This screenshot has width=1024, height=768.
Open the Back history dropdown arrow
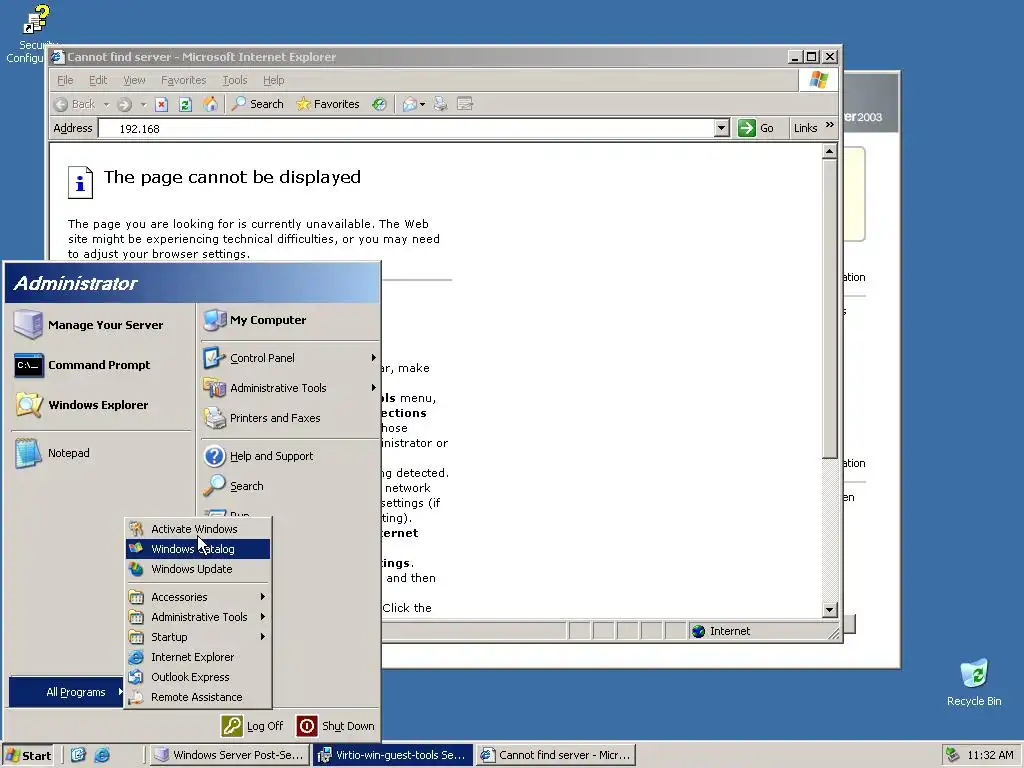tap(106, 104)
